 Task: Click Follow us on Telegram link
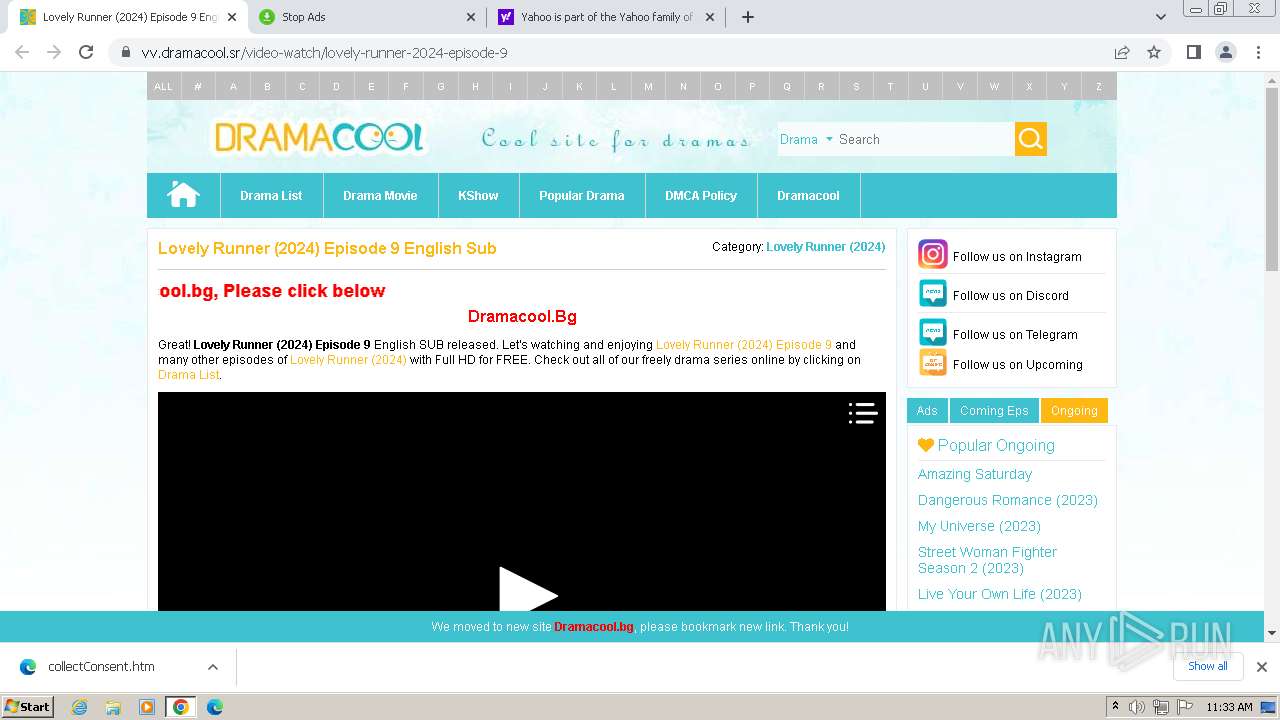tap(1015, 334)
